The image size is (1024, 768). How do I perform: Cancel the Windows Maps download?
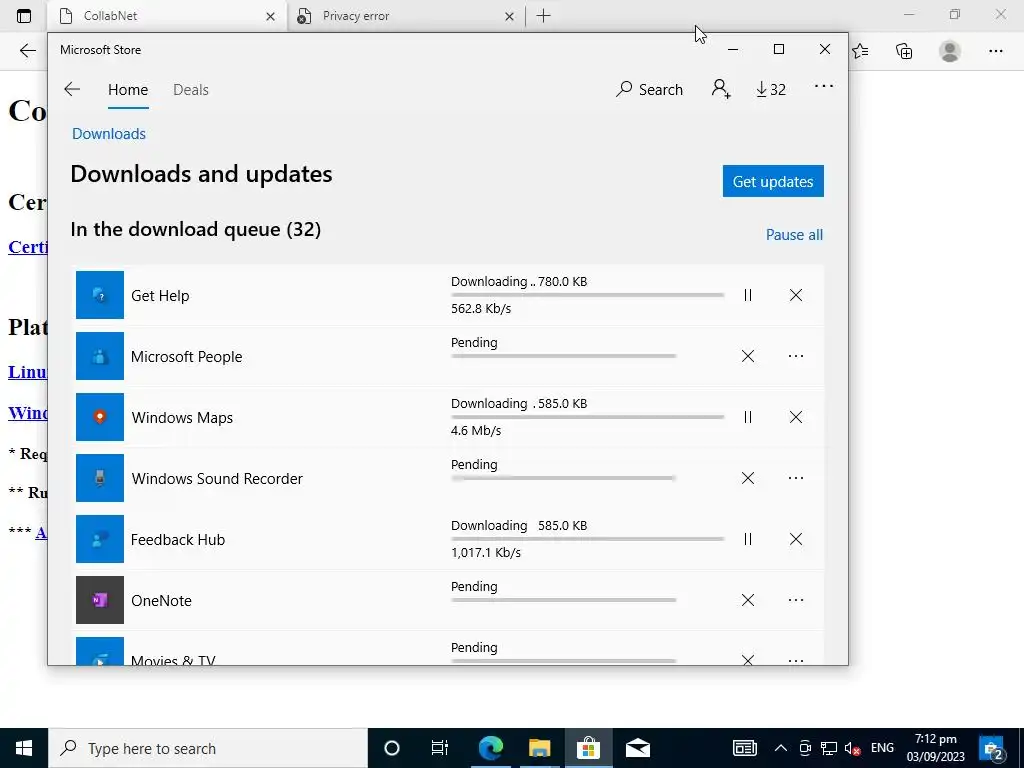click(x=795, y=417)
